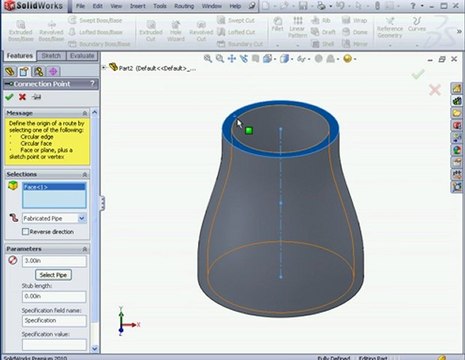Select the Features tab
The height and width of the screenshot is (360, 465).
coord(20,56)
